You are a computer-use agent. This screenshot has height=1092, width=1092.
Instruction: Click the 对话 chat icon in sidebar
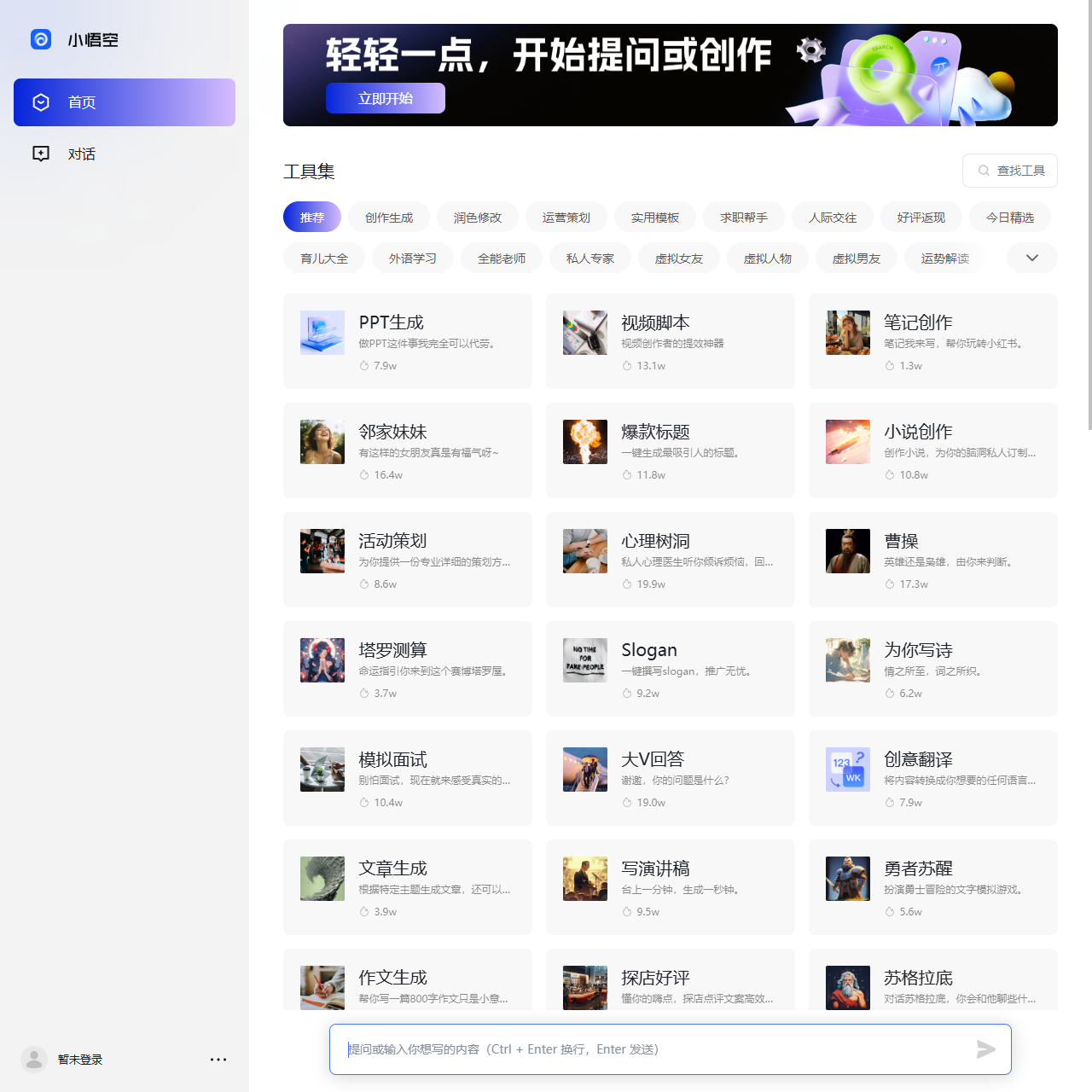(41, 154)
